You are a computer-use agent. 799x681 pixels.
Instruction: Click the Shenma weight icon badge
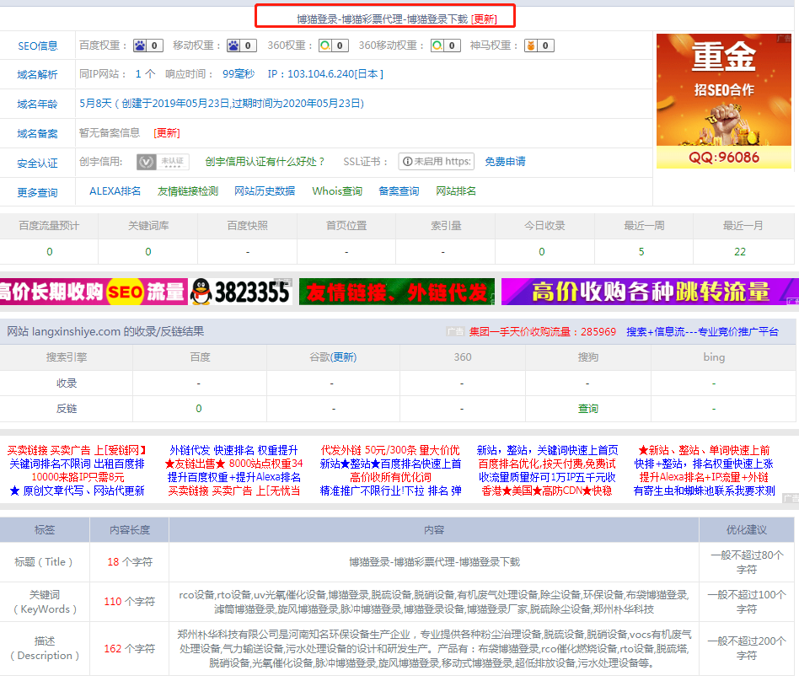[539, 45]
